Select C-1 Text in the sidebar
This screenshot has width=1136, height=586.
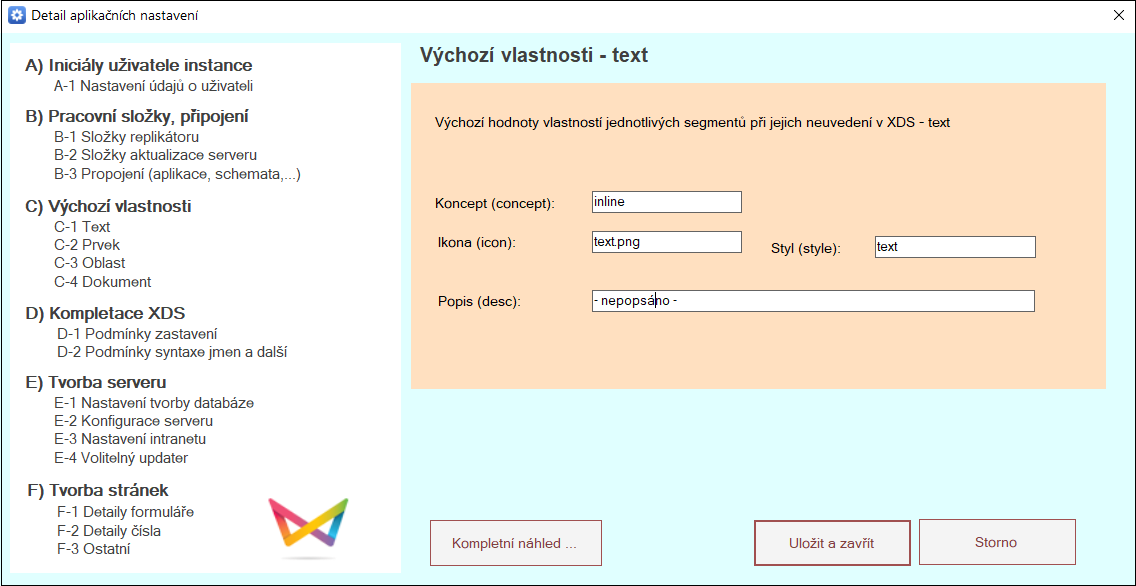(82, 227)
